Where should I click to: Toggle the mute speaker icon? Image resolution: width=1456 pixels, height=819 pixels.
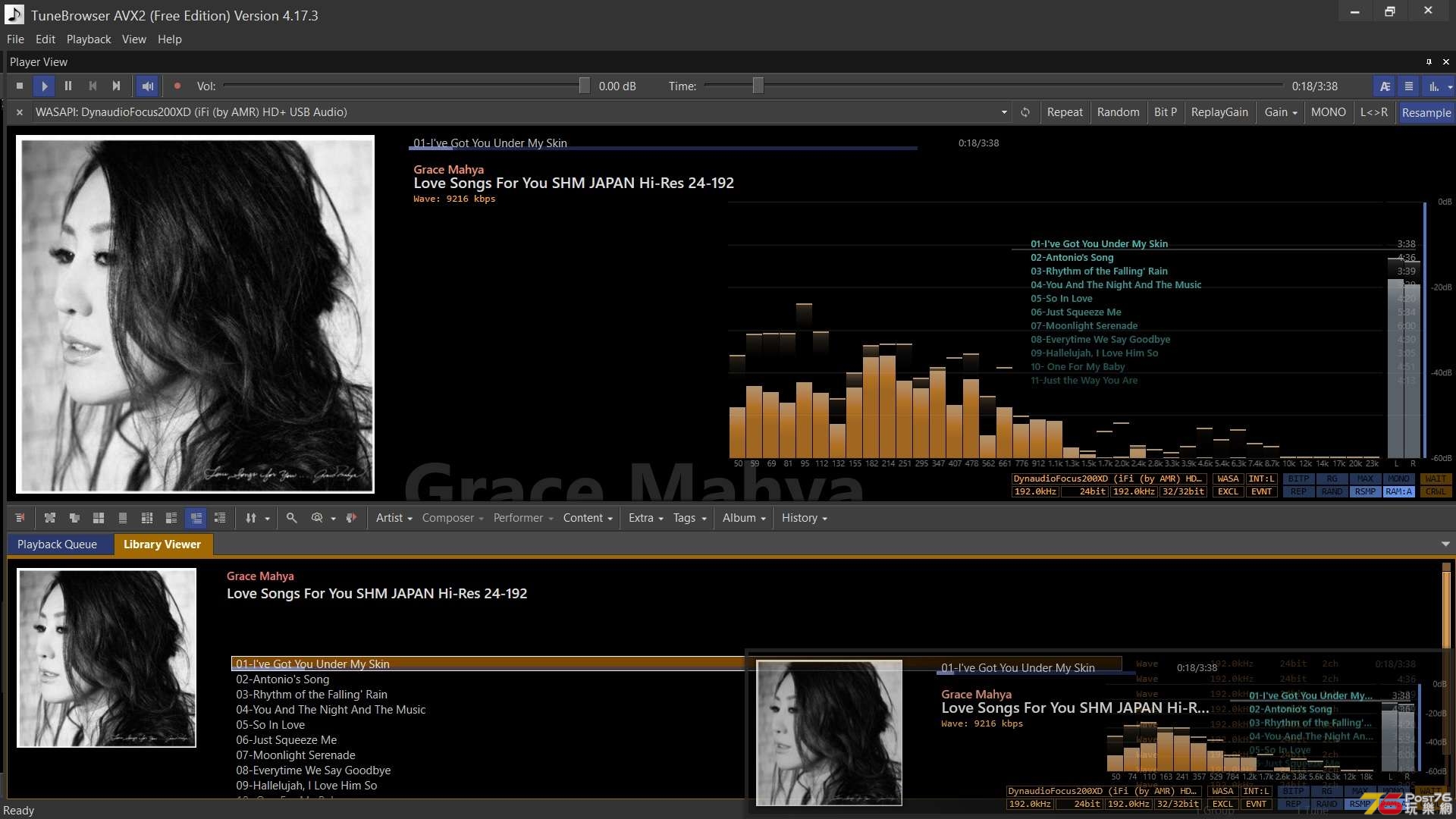click(x=148, y=86)
